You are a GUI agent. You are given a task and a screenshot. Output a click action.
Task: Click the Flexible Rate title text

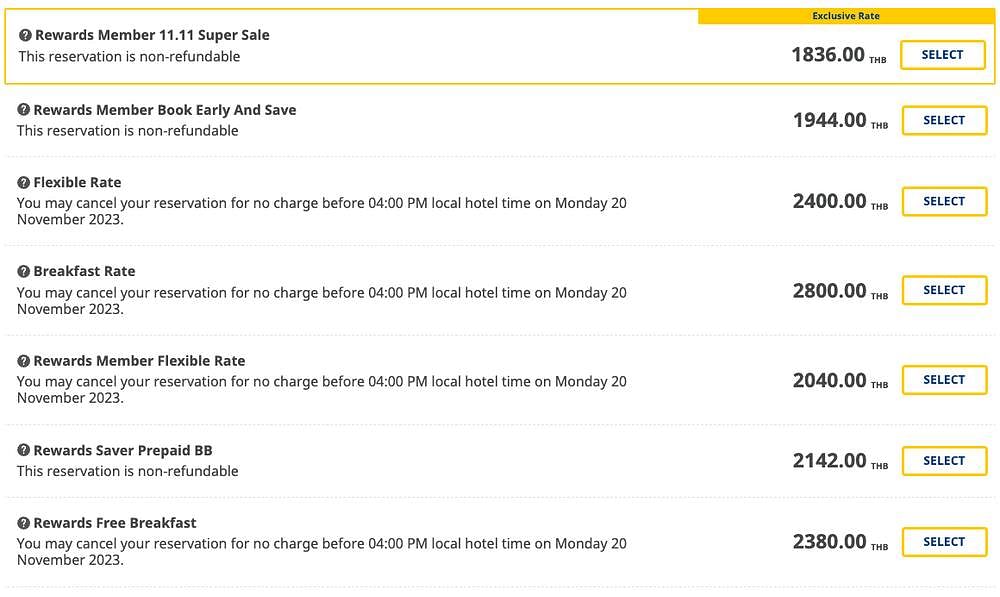[77, 182]
